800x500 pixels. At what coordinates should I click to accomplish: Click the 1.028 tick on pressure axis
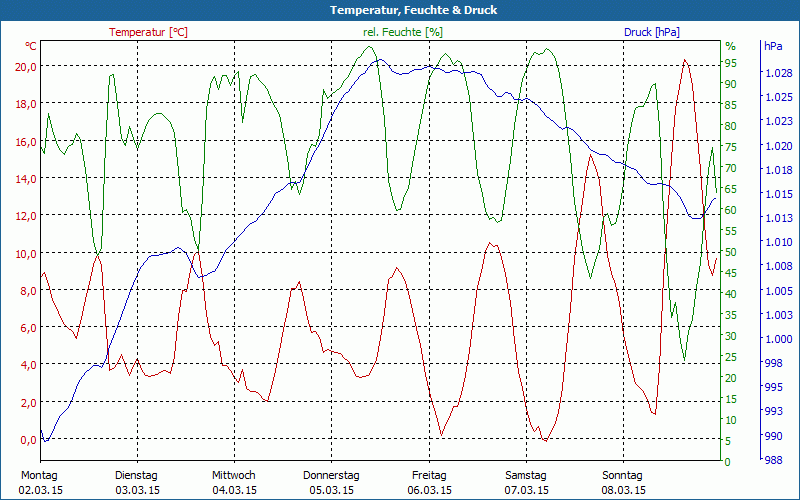(779, 73)
